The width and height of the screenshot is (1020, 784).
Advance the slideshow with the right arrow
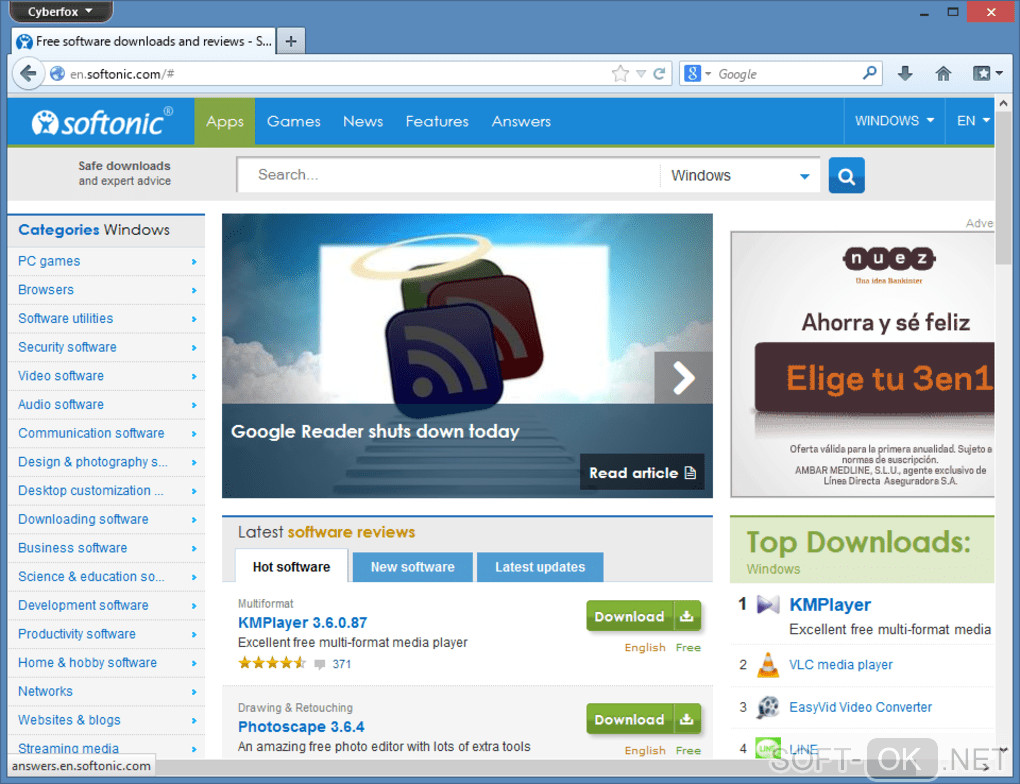point(683,378)
